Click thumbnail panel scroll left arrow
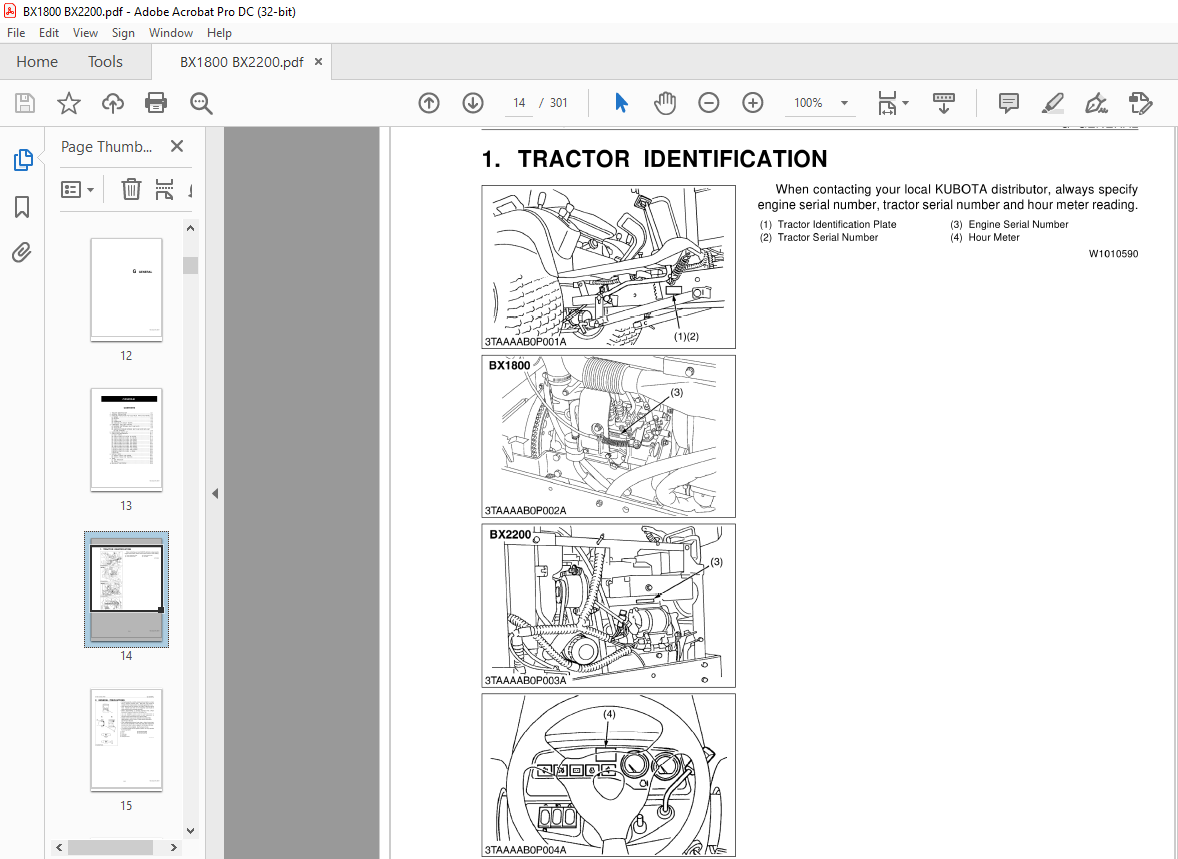Viewport: 1178px width, 859px height. click(59, 847)
